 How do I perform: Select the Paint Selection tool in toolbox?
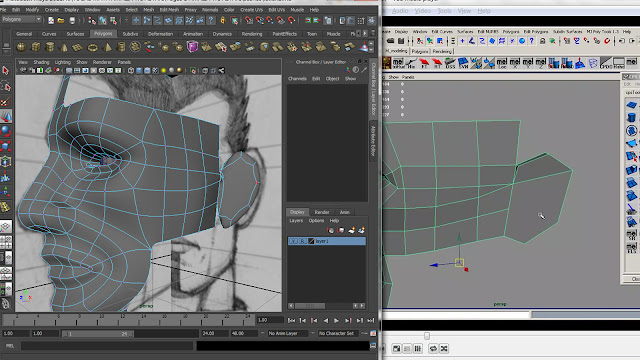point(6,101)
